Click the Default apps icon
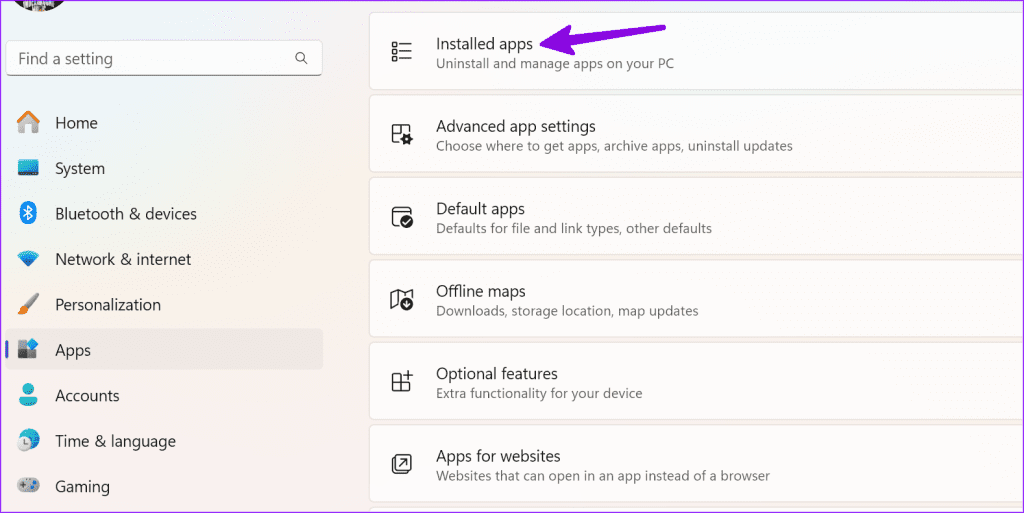 coord(402,217)
